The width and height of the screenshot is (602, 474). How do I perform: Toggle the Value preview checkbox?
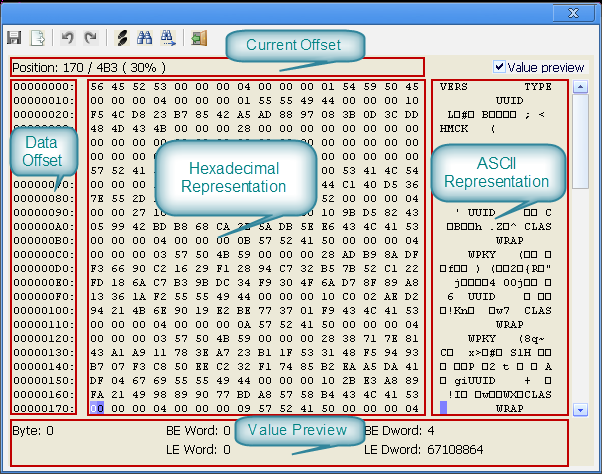click(501, 67)
